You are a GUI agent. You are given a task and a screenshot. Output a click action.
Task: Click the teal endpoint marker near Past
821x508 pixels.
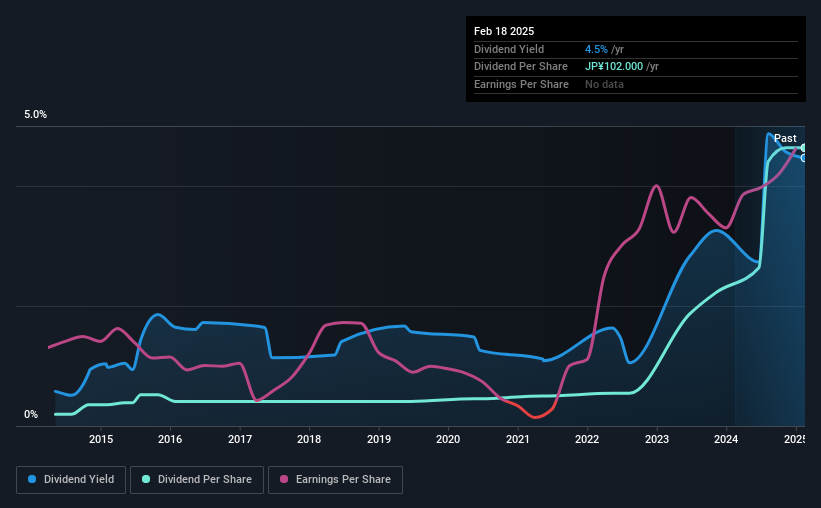tap(803, 148)
